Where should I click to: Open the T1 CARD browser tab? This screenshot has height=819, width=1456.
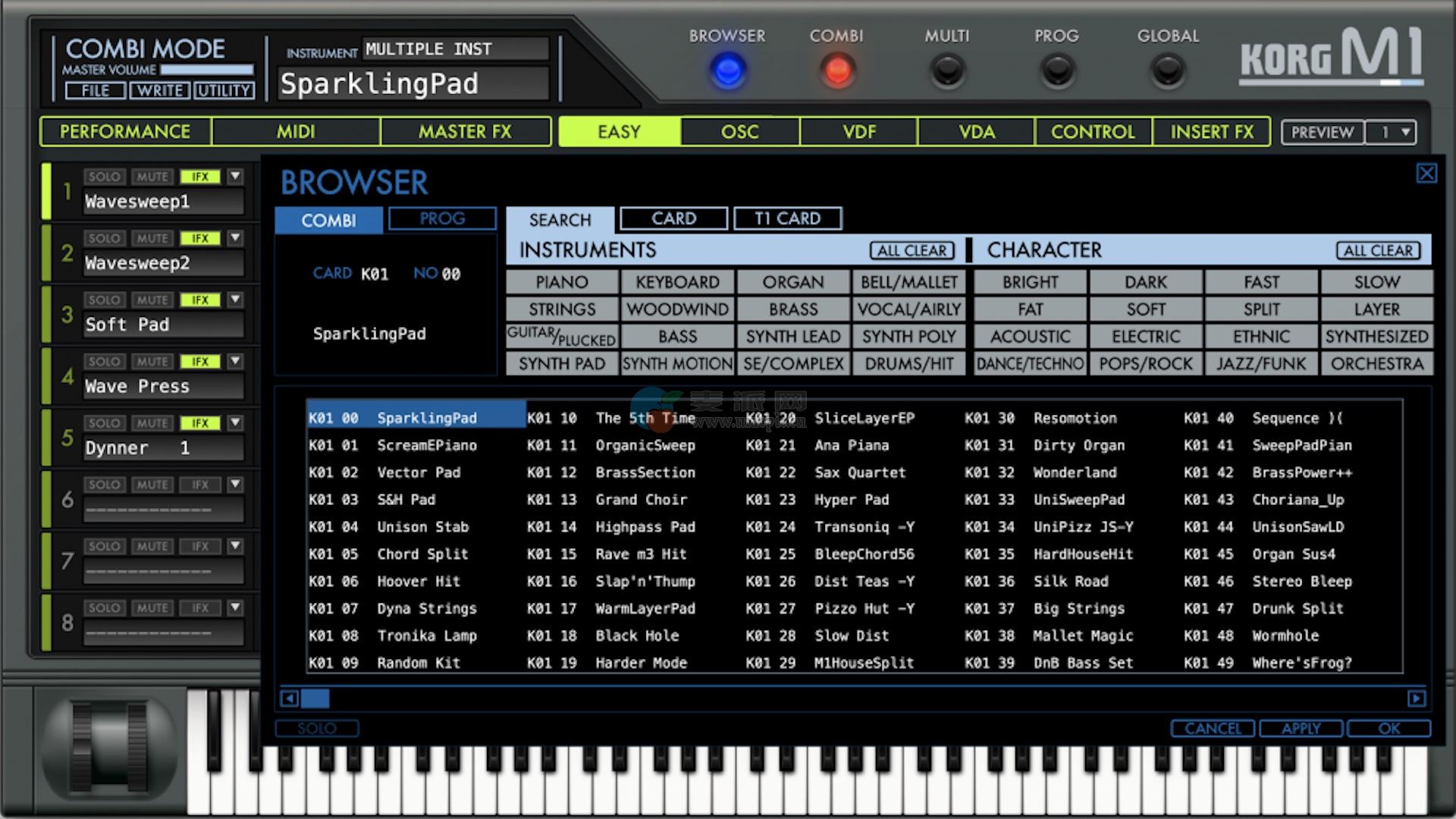click(x=787, y=219)
